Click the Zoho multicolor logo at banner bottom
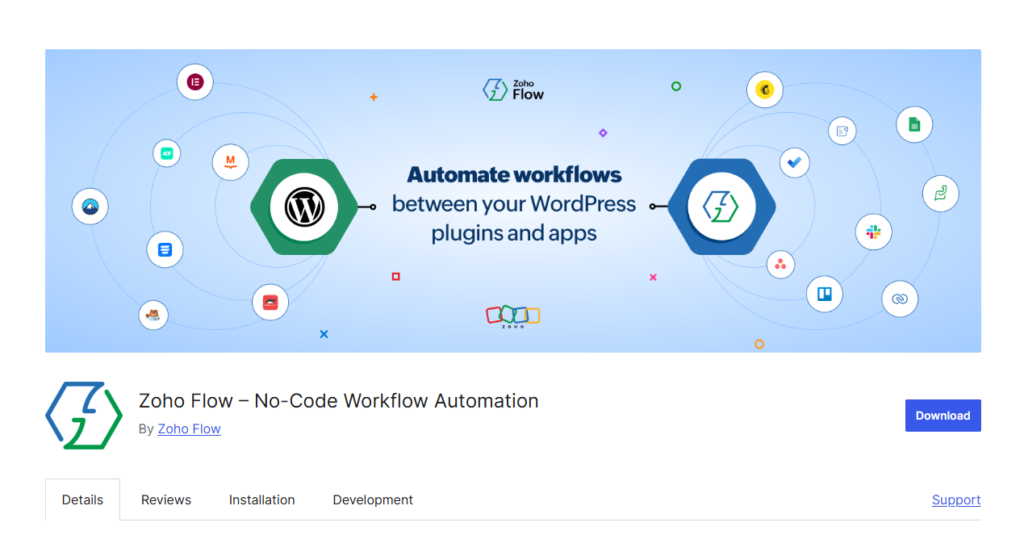This screenshot has height=560, width=1024. pos(513,317)
